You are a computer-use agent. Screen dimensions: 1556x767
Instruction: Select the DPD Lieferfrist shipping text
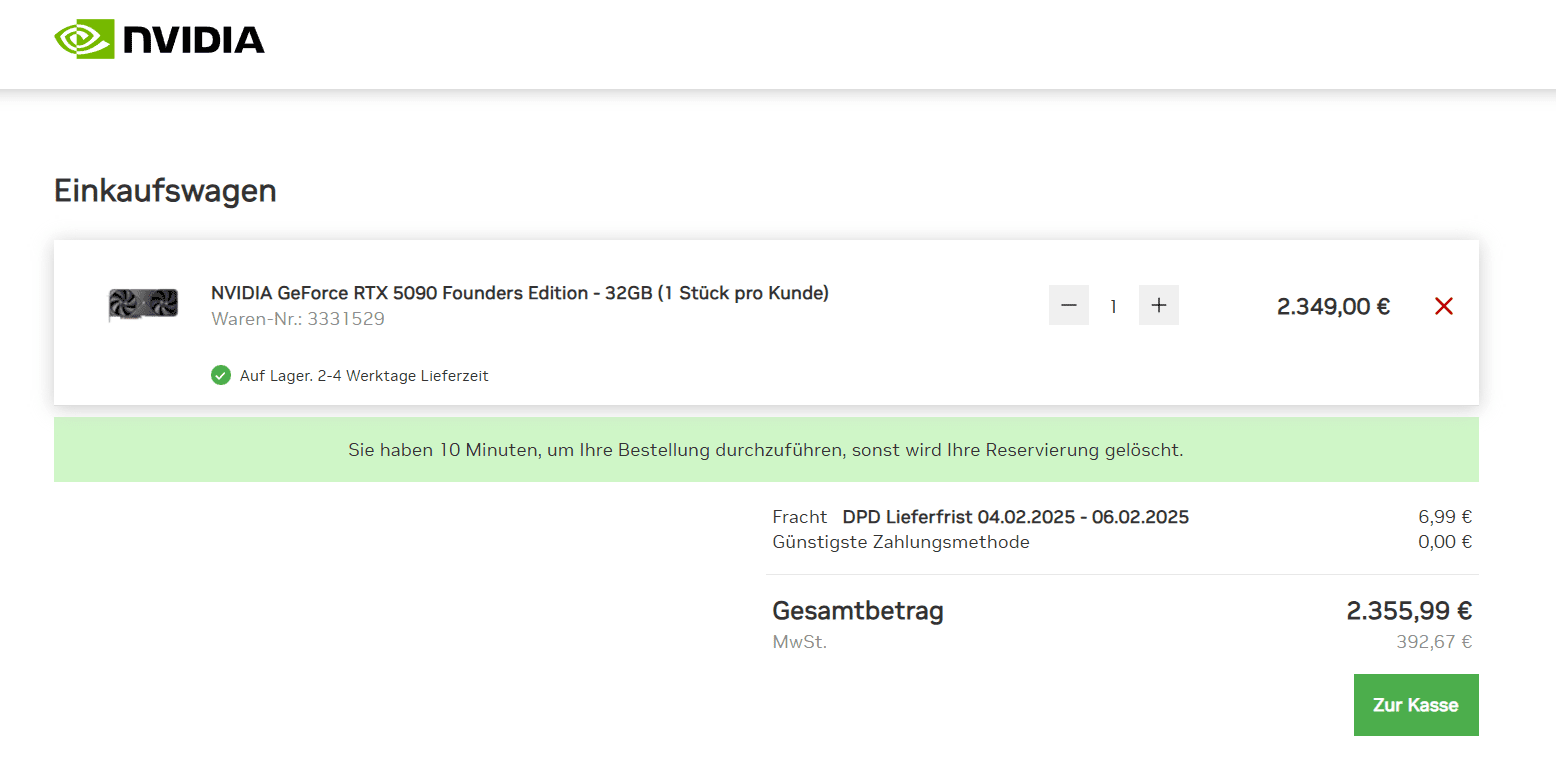[x=1015, y=517]
